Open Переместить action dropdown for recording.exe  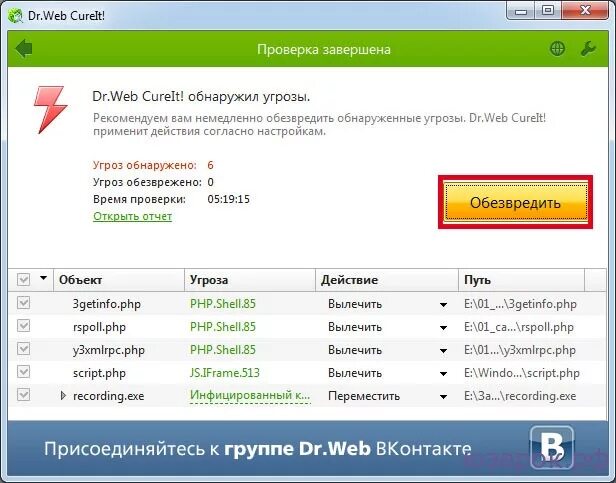(x=444, y=397)
